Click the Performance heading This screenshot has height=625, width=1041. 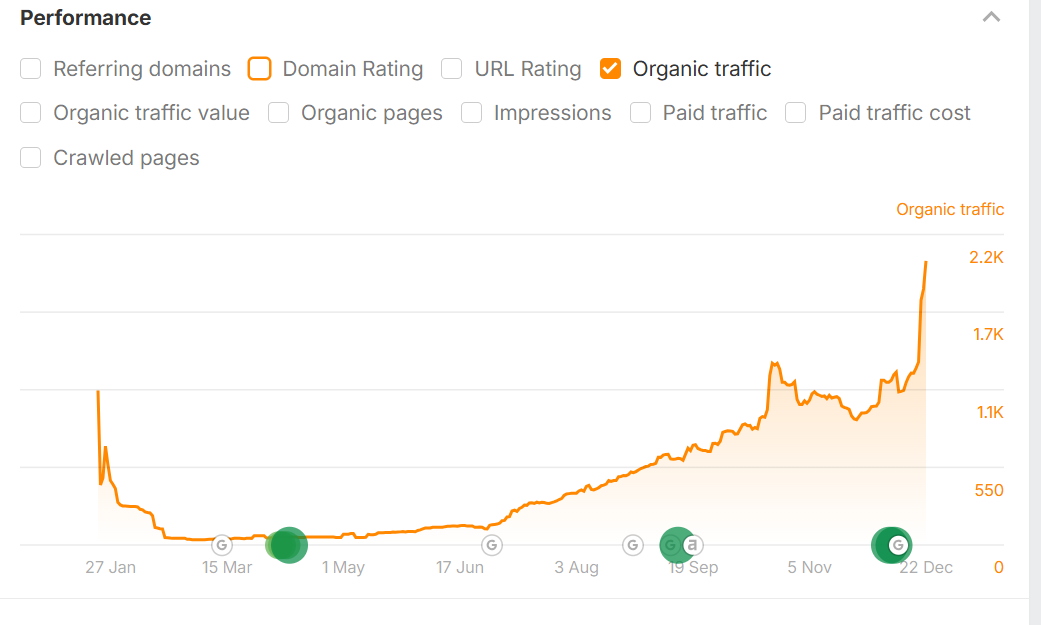[x=86, y=18]
